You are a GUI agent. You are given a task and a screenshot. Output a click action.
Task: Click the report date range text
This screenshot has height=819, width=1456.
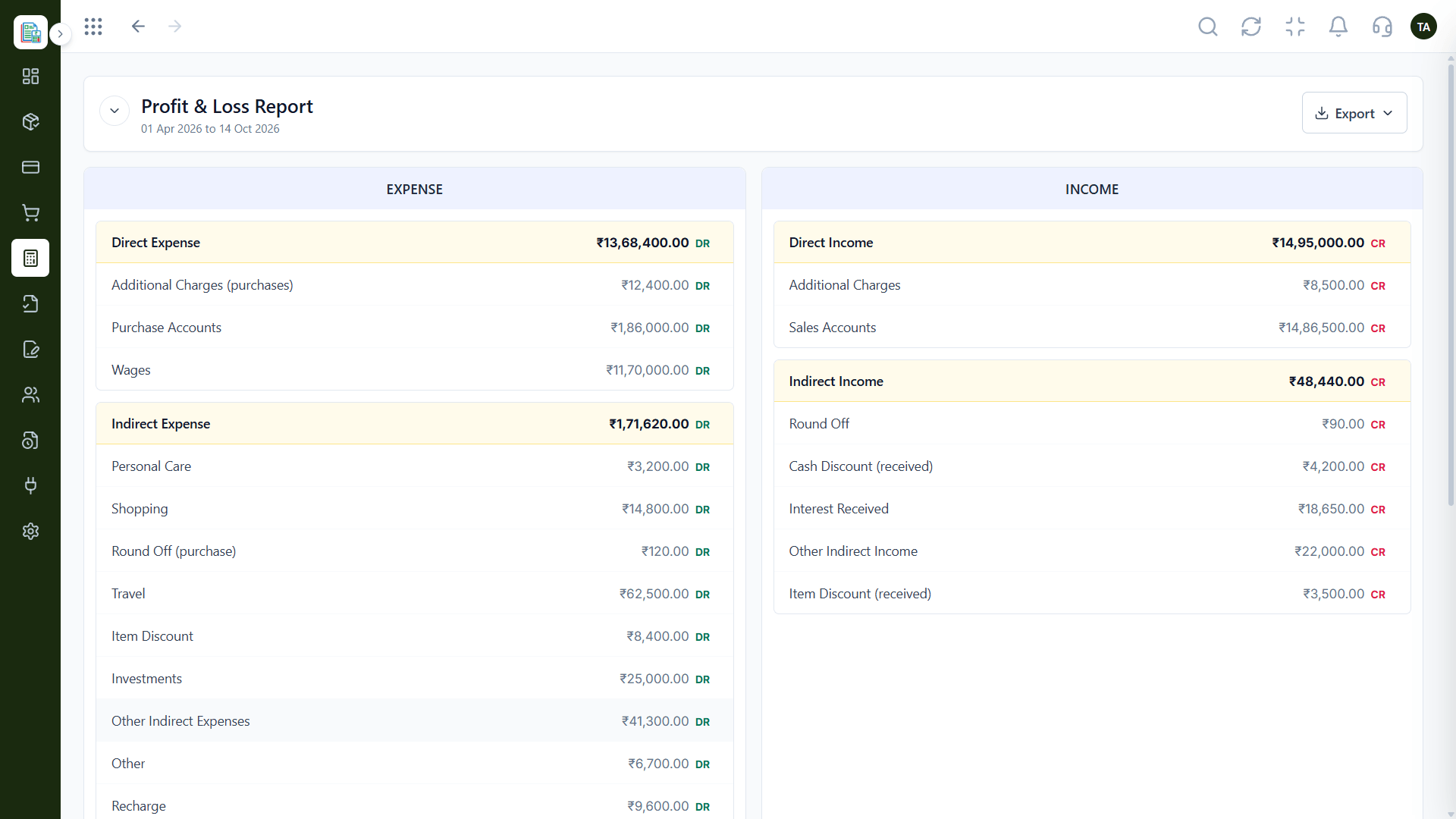210,129
